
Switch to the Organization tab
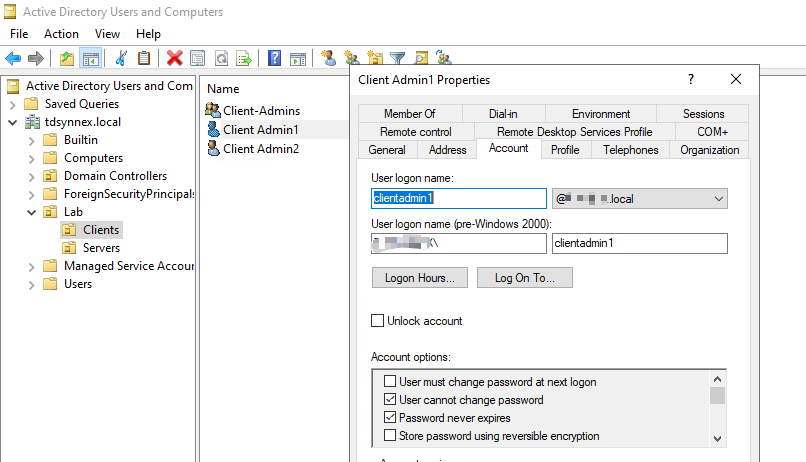pos(709,150)
